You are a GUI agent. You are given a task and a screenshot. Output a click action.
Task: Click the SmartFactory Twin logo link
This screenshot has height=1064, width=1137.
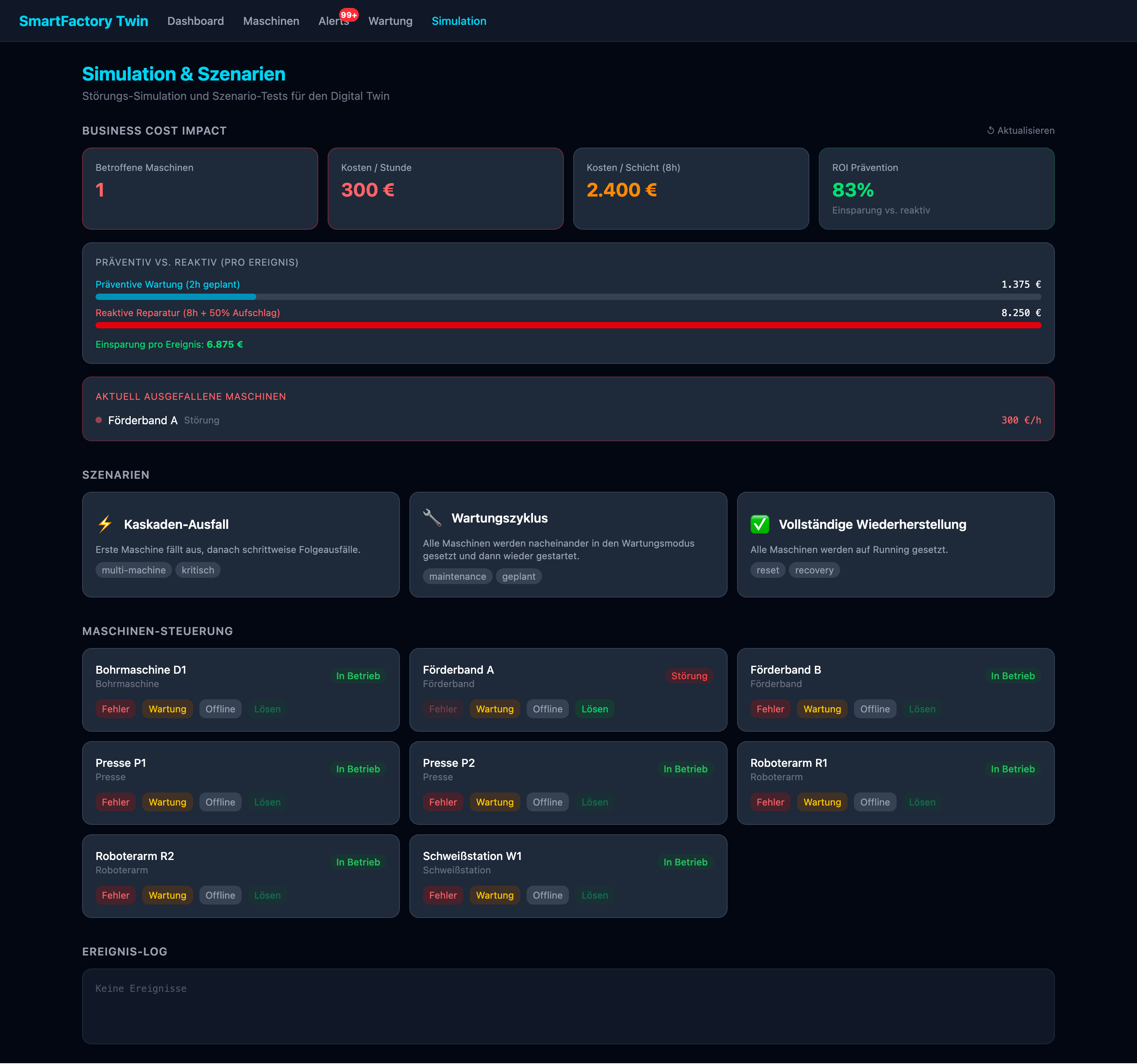(x=84, y=21)
